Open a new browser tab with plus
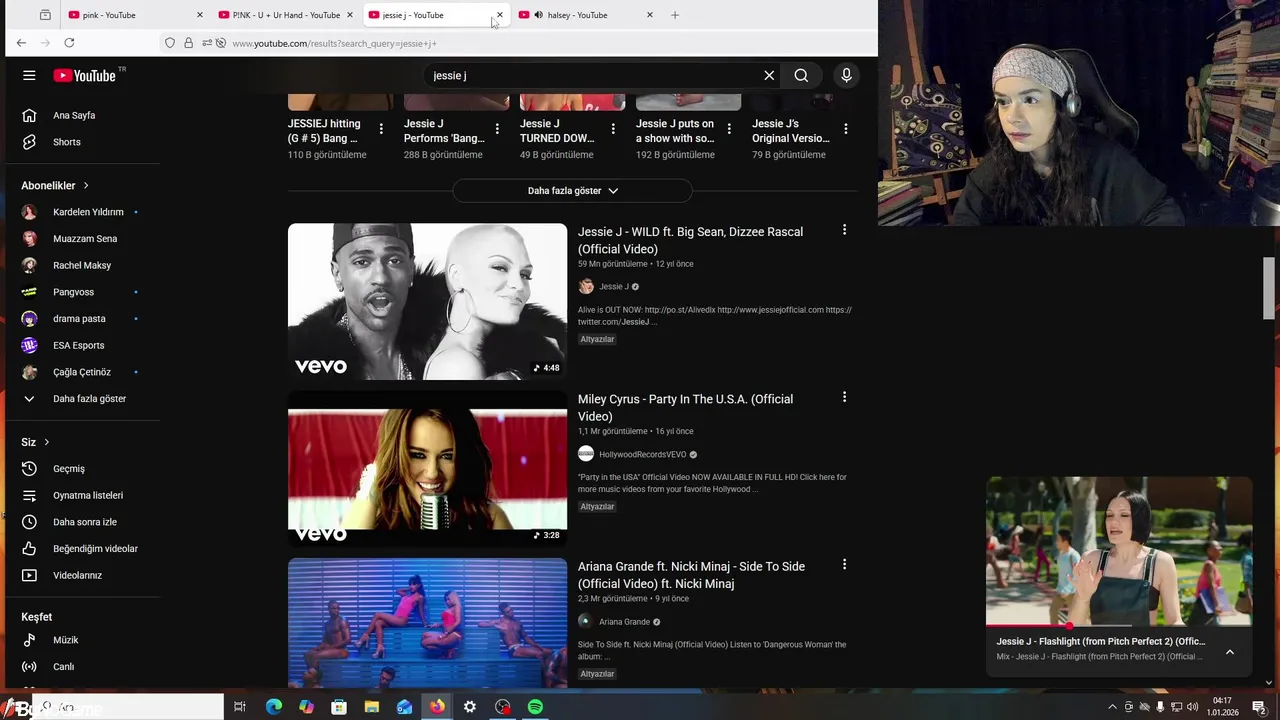The image size is (1280, 720). click(x=675, y=15)
